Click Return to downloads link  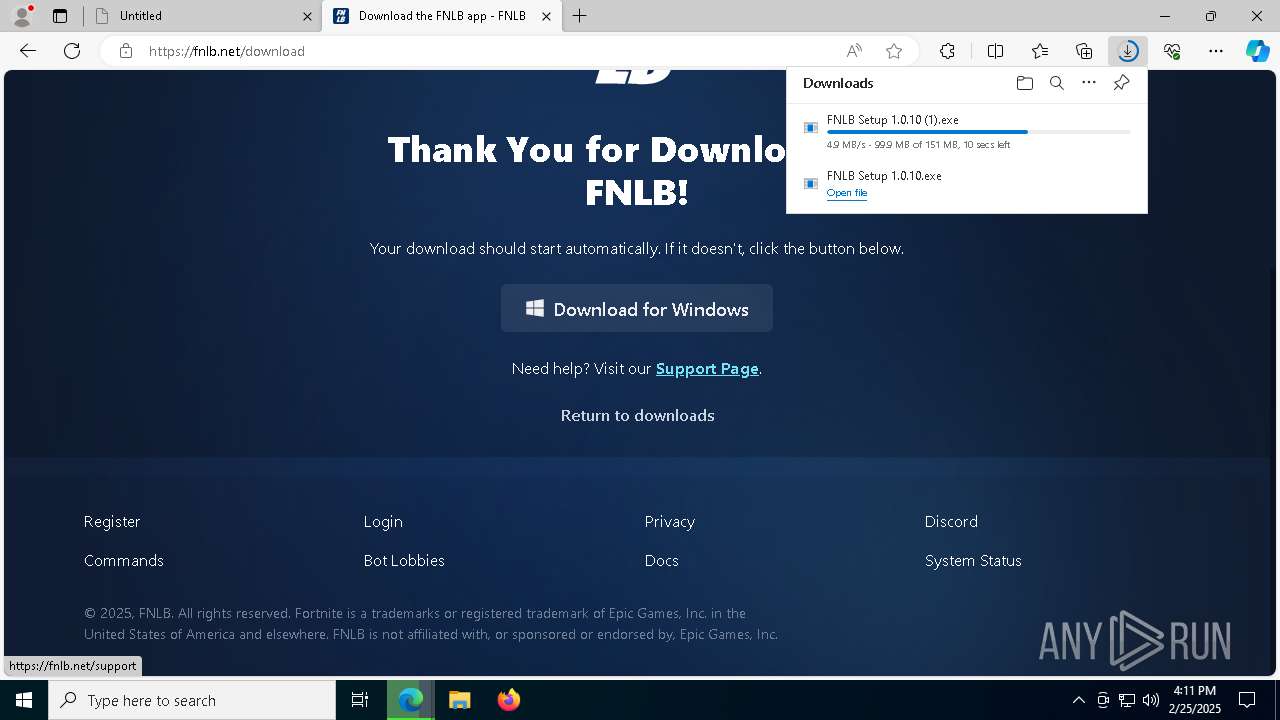tap(638, 415)
